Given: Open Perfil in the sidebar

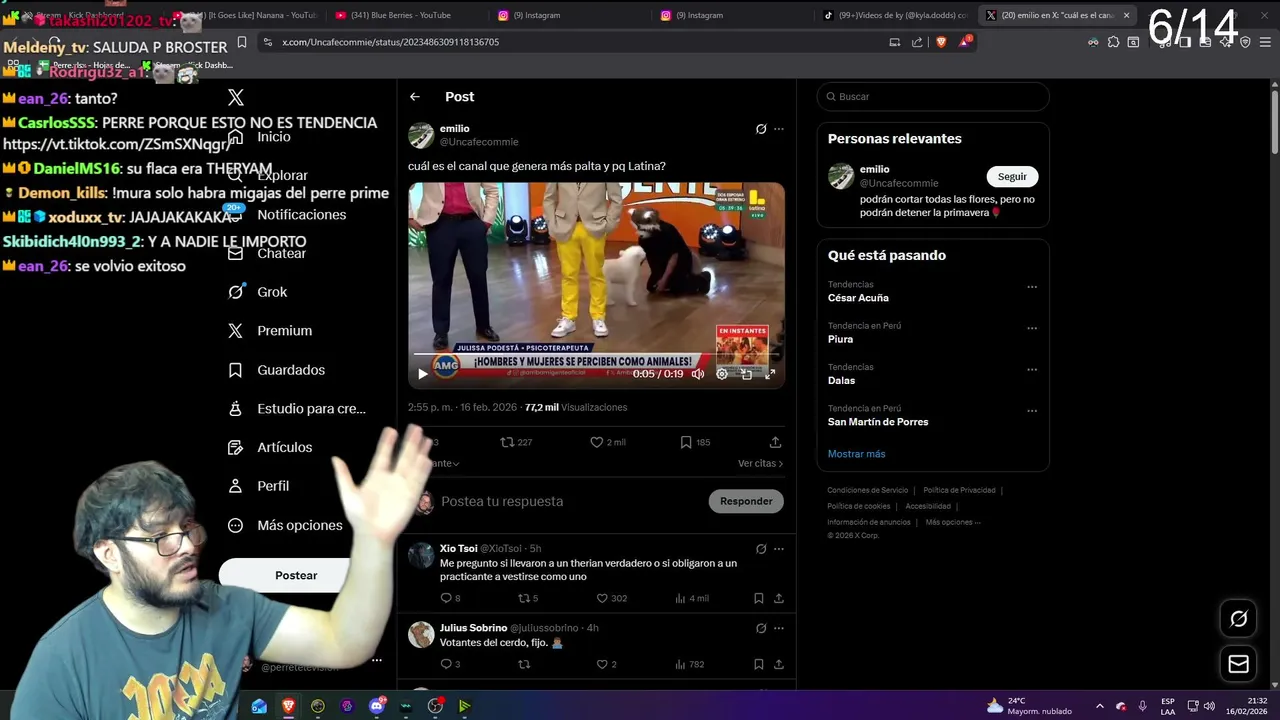Looking at the screenshot, I should pyautogui.click(x=258, y=486).
